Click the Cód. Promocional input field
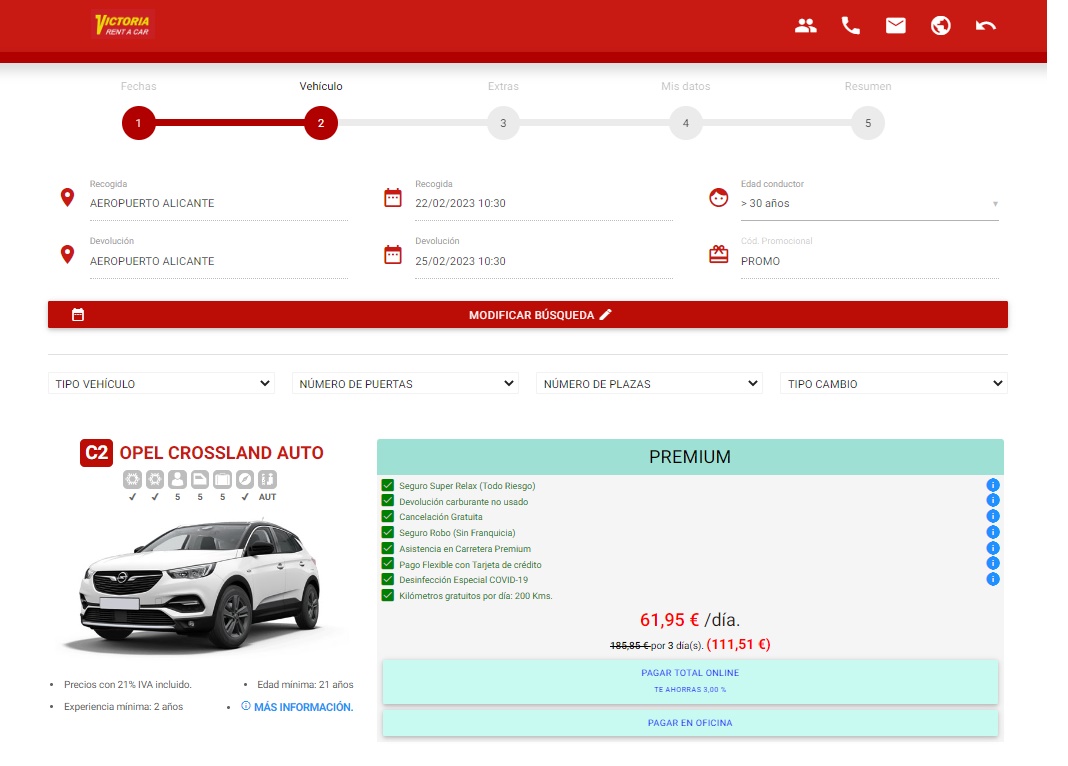This screenshot has height=766, width=1068. point(868,261)
